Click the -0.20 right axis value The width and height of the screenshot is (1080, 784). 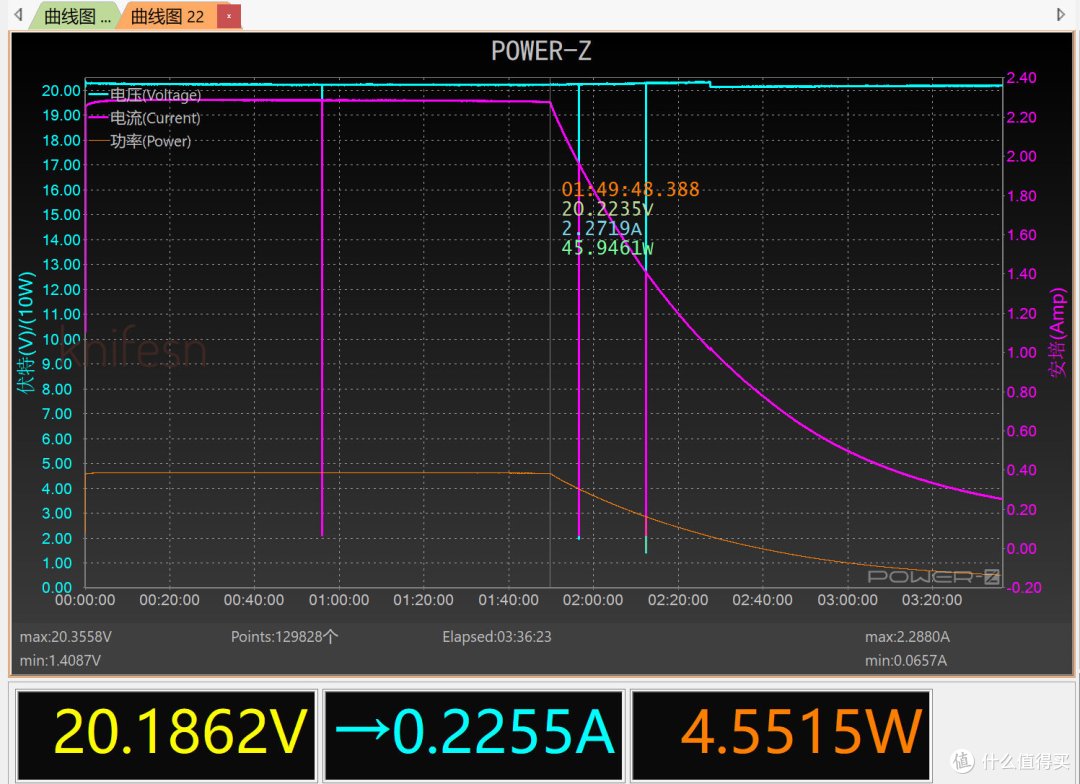click(x=1024, y=588)
